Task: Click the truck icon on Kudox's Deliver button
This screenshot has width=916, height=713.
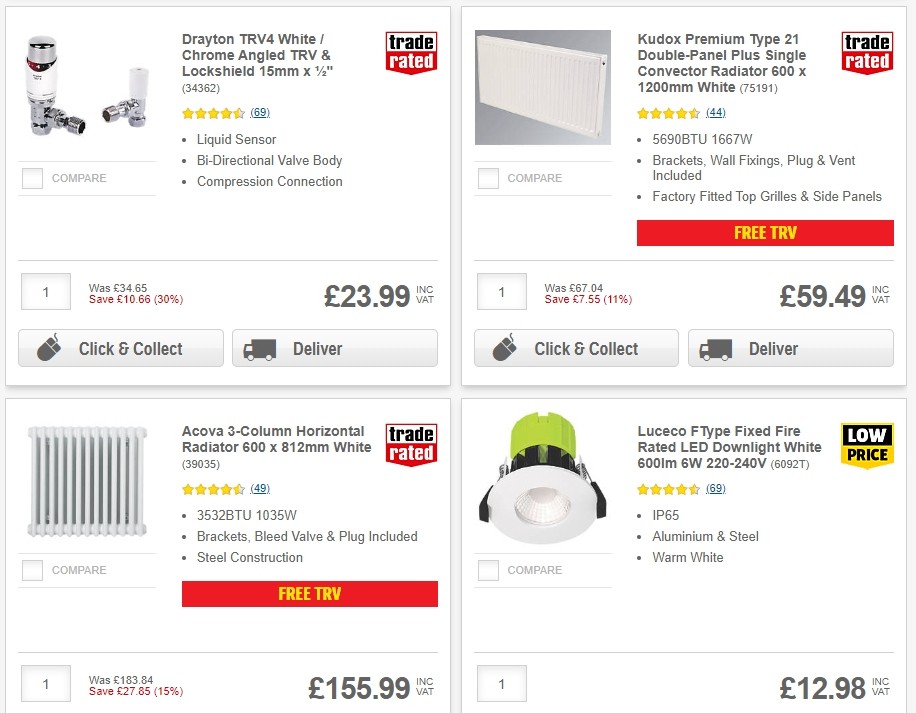Action: 716,348
